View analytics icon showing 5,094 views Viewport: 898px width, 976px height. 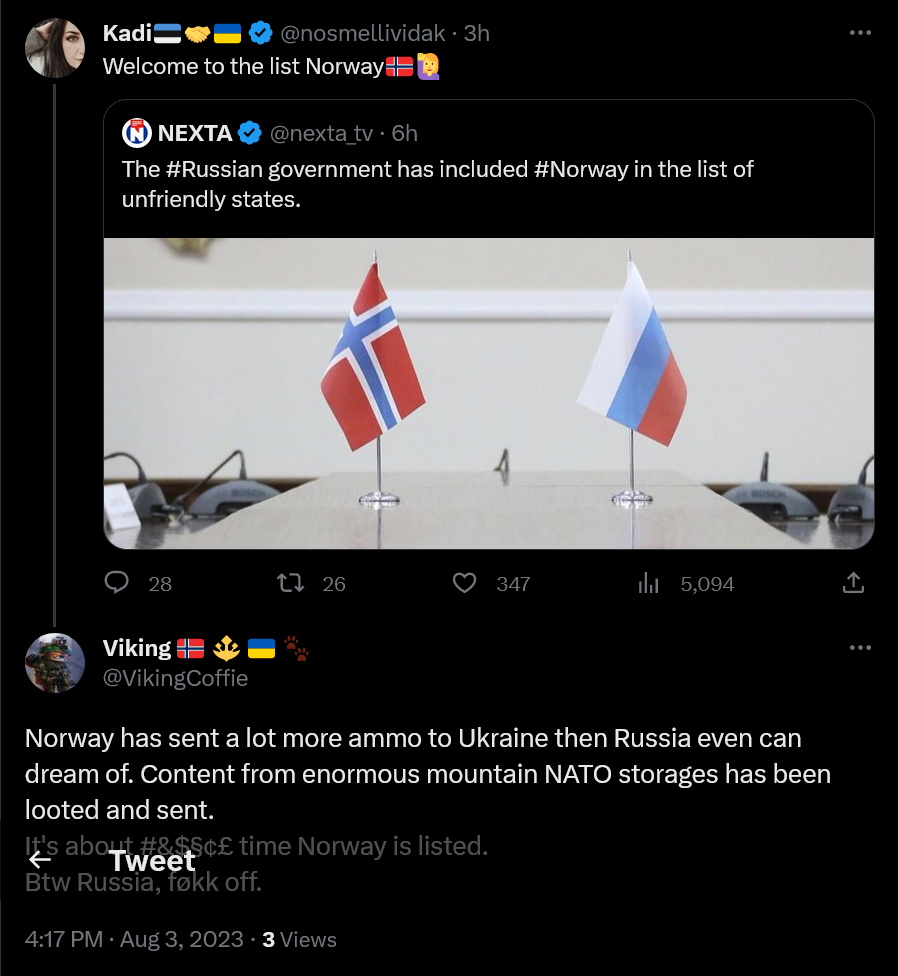point(648,583)
